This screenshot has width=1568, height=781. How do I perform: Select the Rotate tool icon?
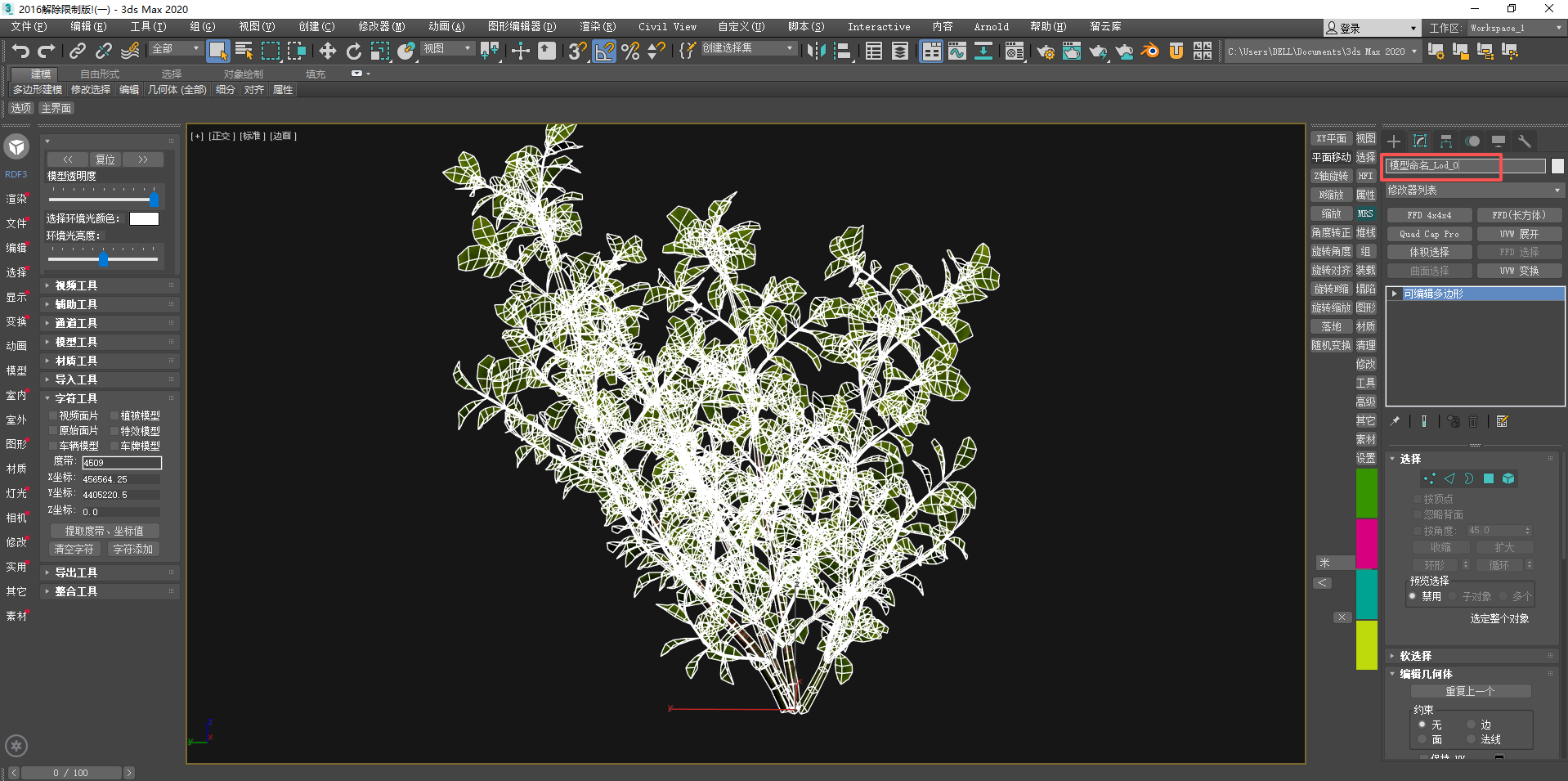(x=353, y=52)
